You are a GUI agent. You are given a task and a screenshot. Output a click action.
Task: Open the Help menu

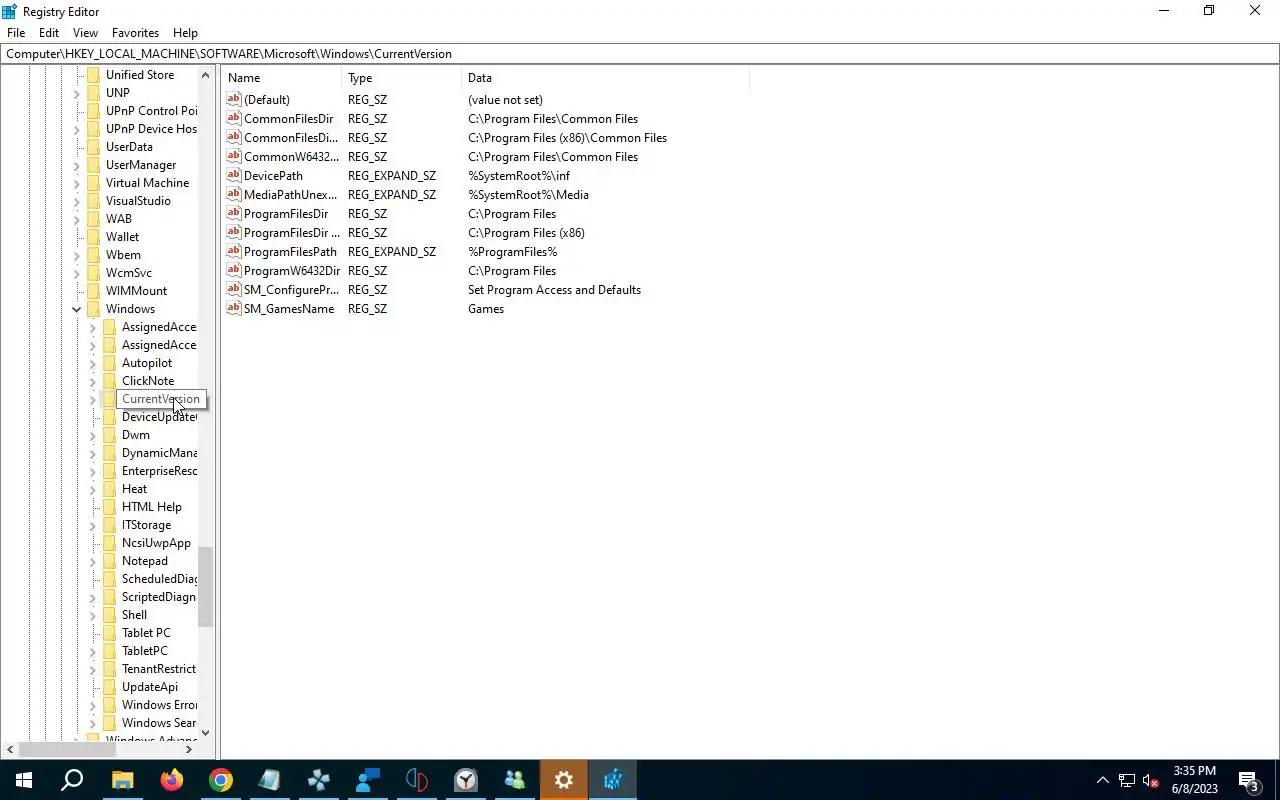[x=185, y=33]
